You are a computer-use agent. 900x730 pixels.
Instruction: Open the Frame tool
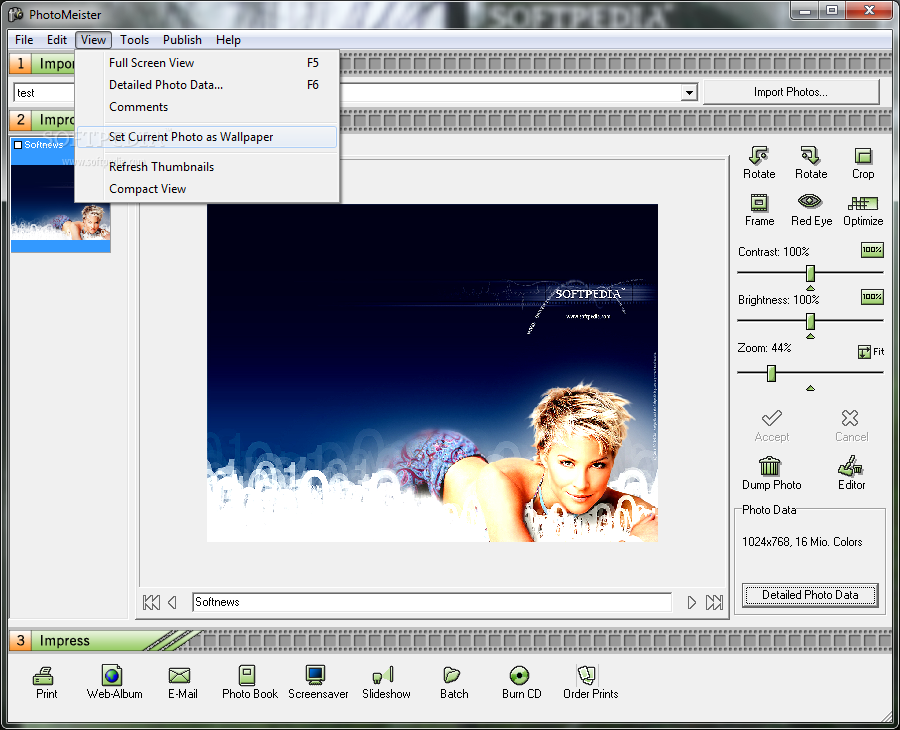tap(759, 203)
